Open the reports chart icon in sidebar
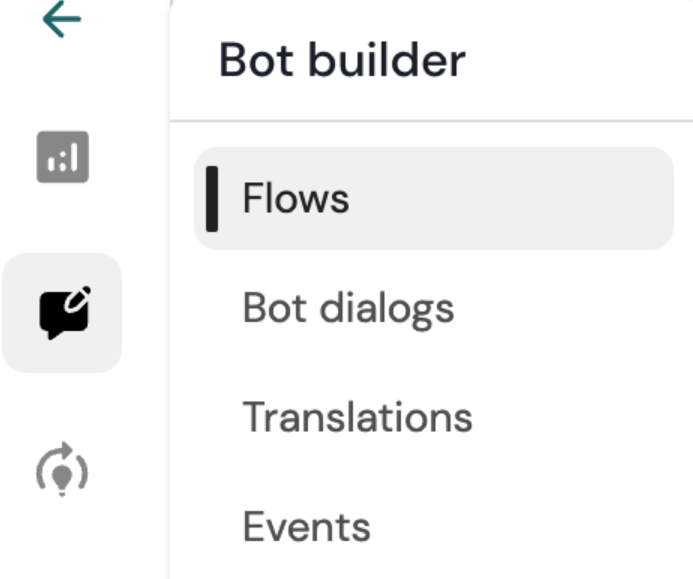This screenshot has width=693, height=579. (x=62, y=157)
